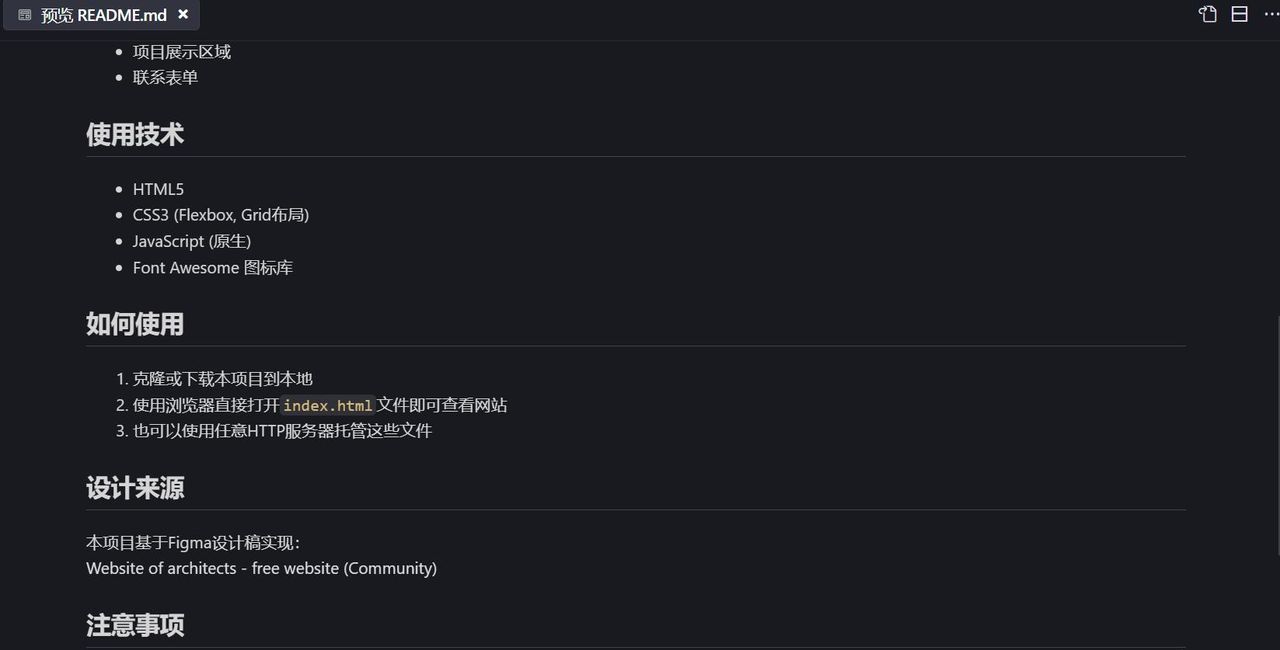Close the README.md preview tab
The height and width of the screenshot is (650, 1280).
pyautogui.click(x=183, y=15)
